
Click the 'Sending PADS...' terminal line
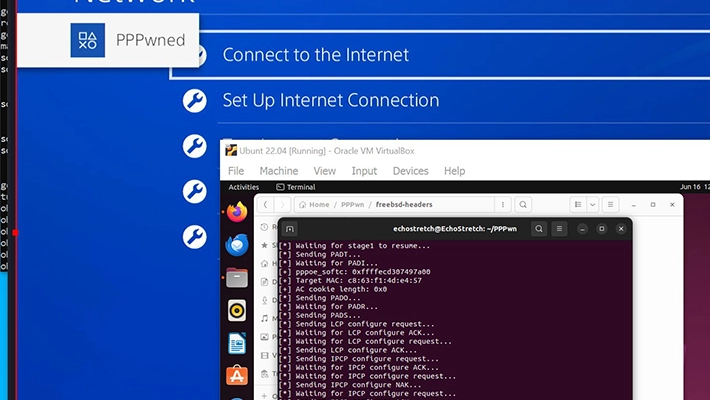pos(320,315)
